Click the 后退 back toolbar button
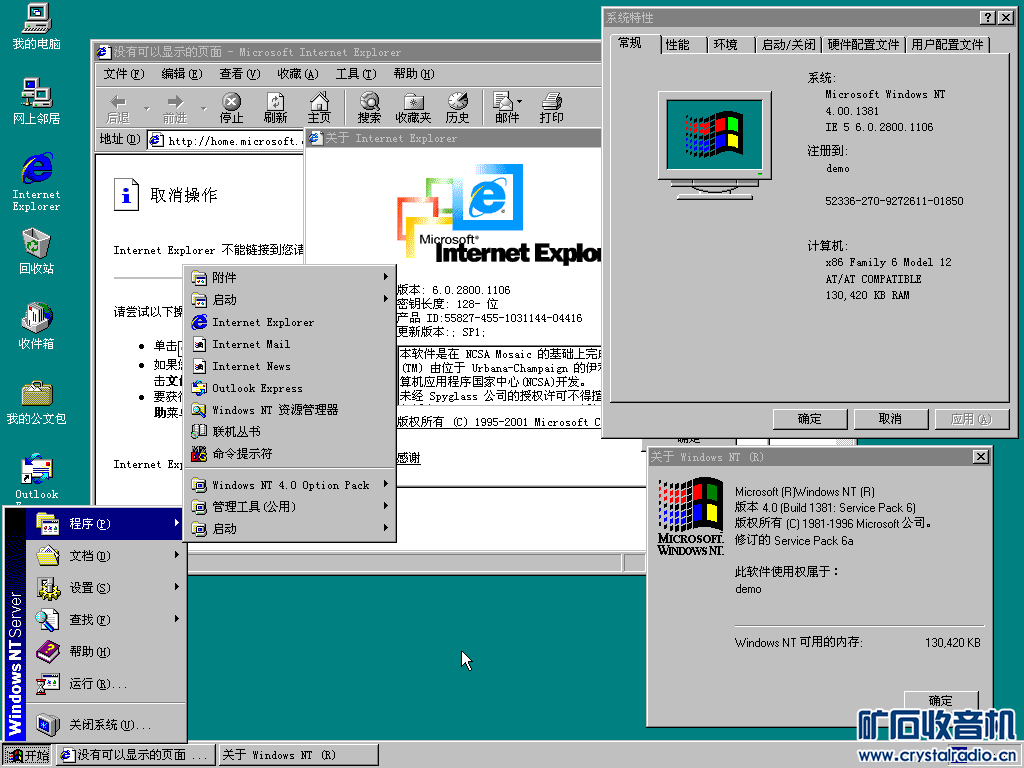1024x768 pixels. pos(118,108)
